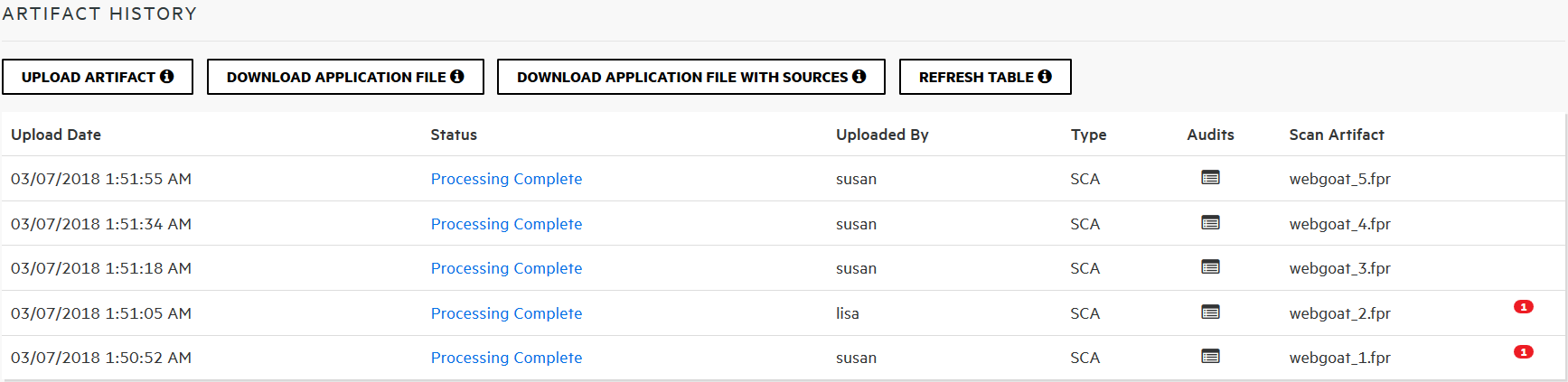Image resolution: width=1568 pixels, height=382 pixels.
Task: Open Processing Complete link for webgoat_3.fpr
Action: tap(506, 268)
